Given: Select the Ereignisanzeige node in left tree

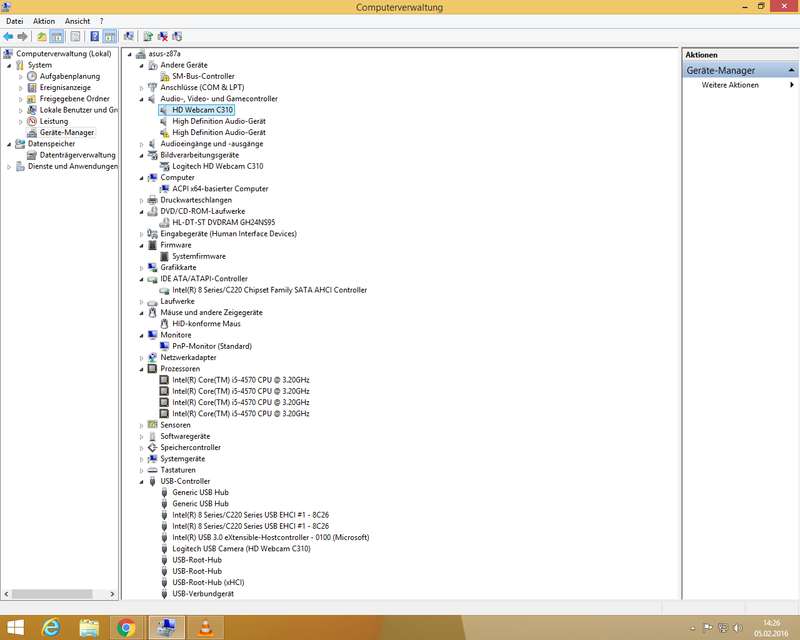Looking at the screenshot, I should coord(65,87).
